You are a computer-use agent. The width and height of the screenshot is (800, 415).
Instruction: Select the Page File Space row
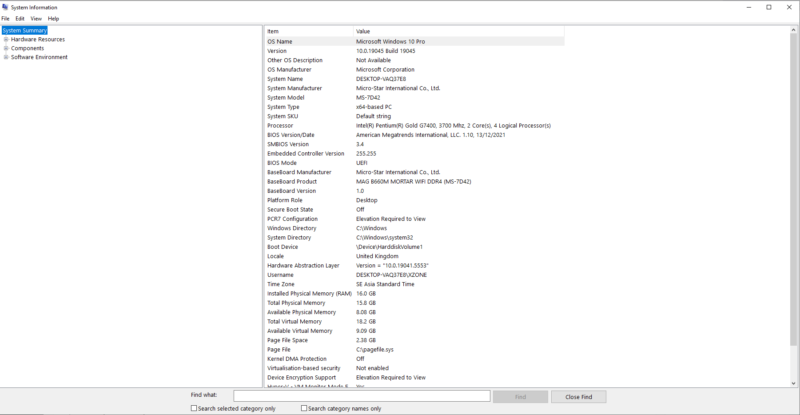tap(414, 340)
